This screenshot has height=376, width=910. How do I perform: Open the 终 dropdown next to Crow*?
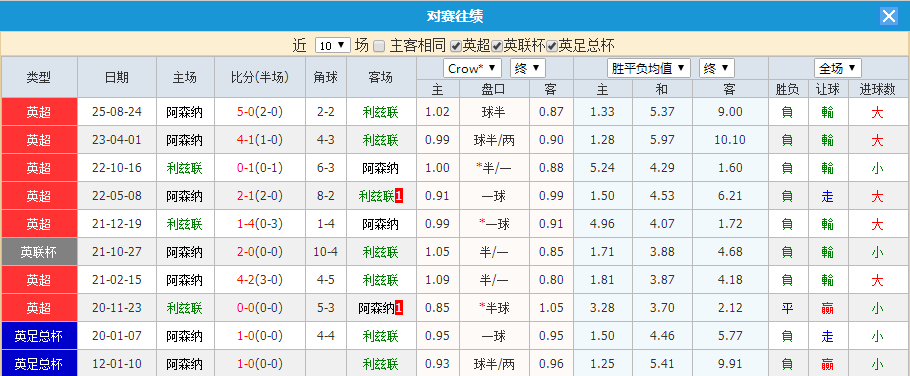point(528,68)
